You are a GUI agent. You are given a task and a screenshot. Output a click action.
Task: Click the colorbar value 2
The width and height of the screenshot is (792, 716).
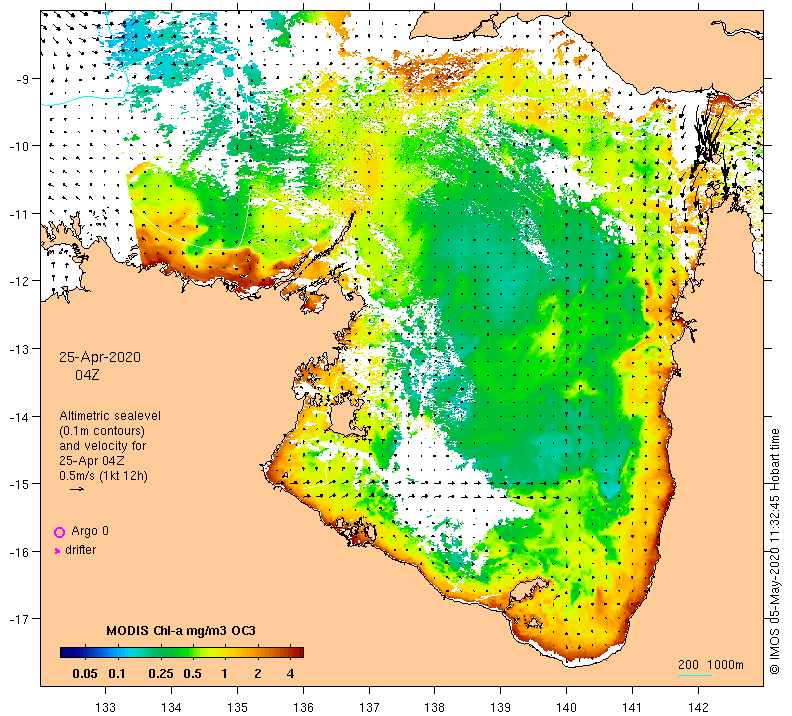(258, 674)
